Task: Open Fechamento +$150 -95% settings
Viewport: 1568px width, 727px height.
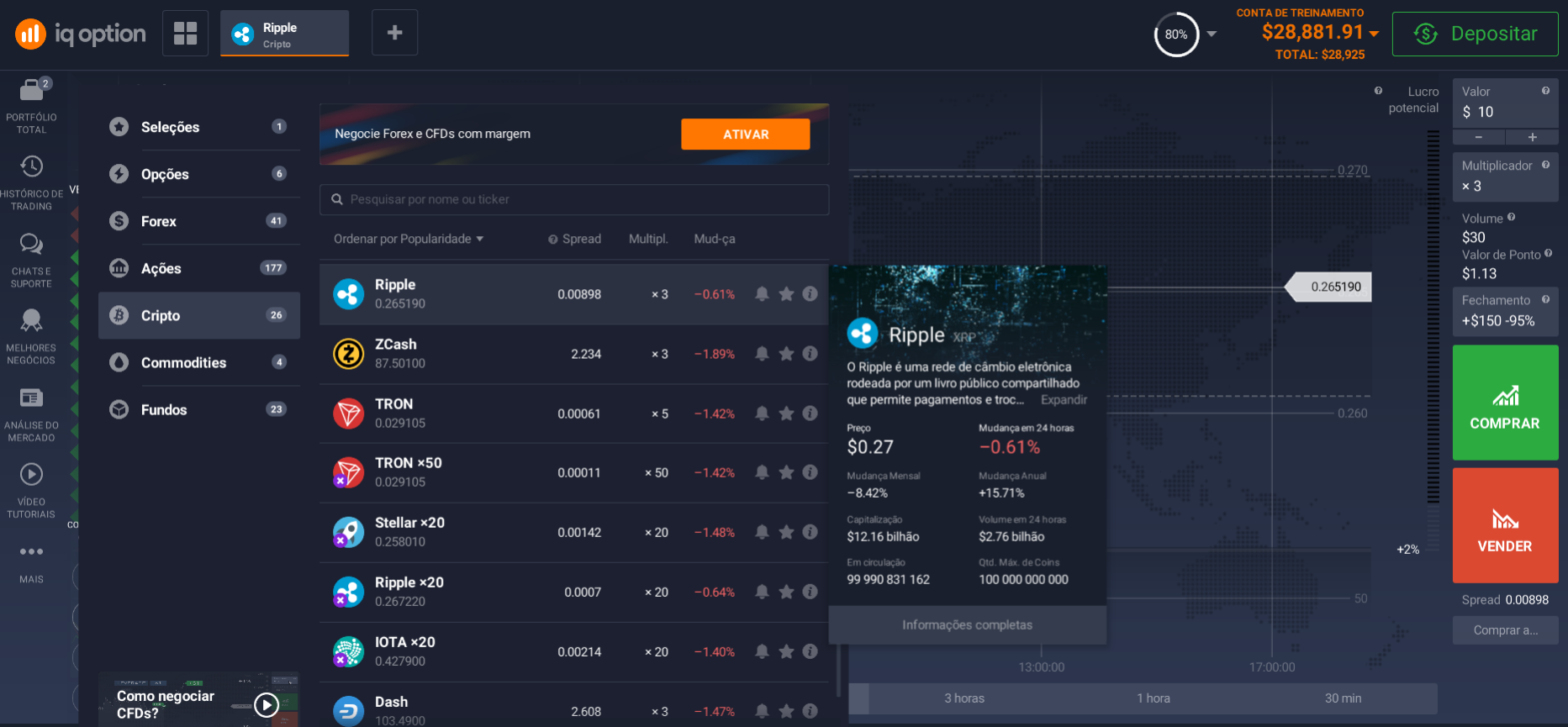Action: [1505, 311]
